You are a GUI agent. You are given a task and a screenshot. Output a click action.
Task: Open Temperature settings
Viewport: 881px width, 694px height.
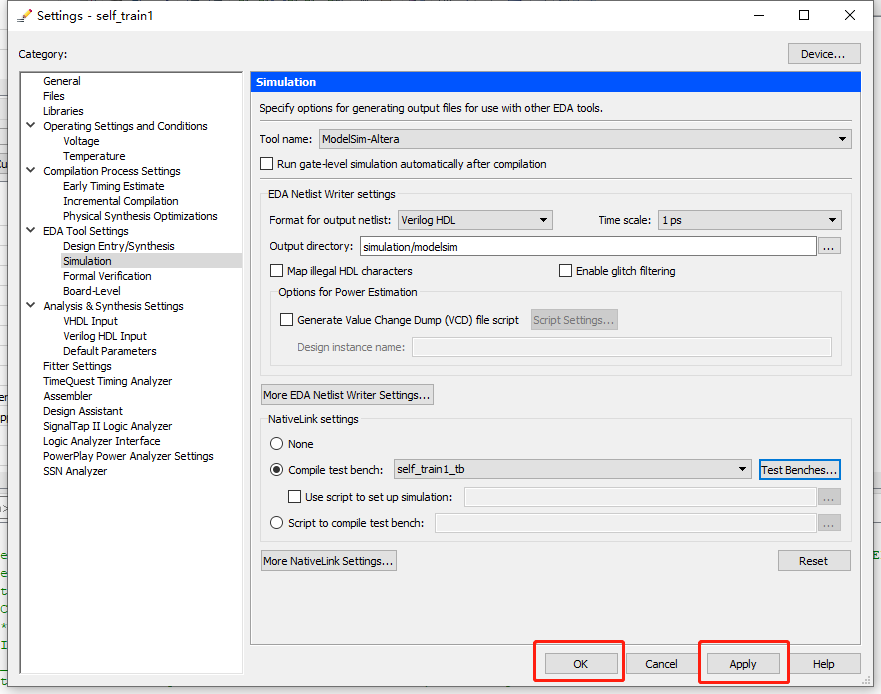(x=94, y=156)
